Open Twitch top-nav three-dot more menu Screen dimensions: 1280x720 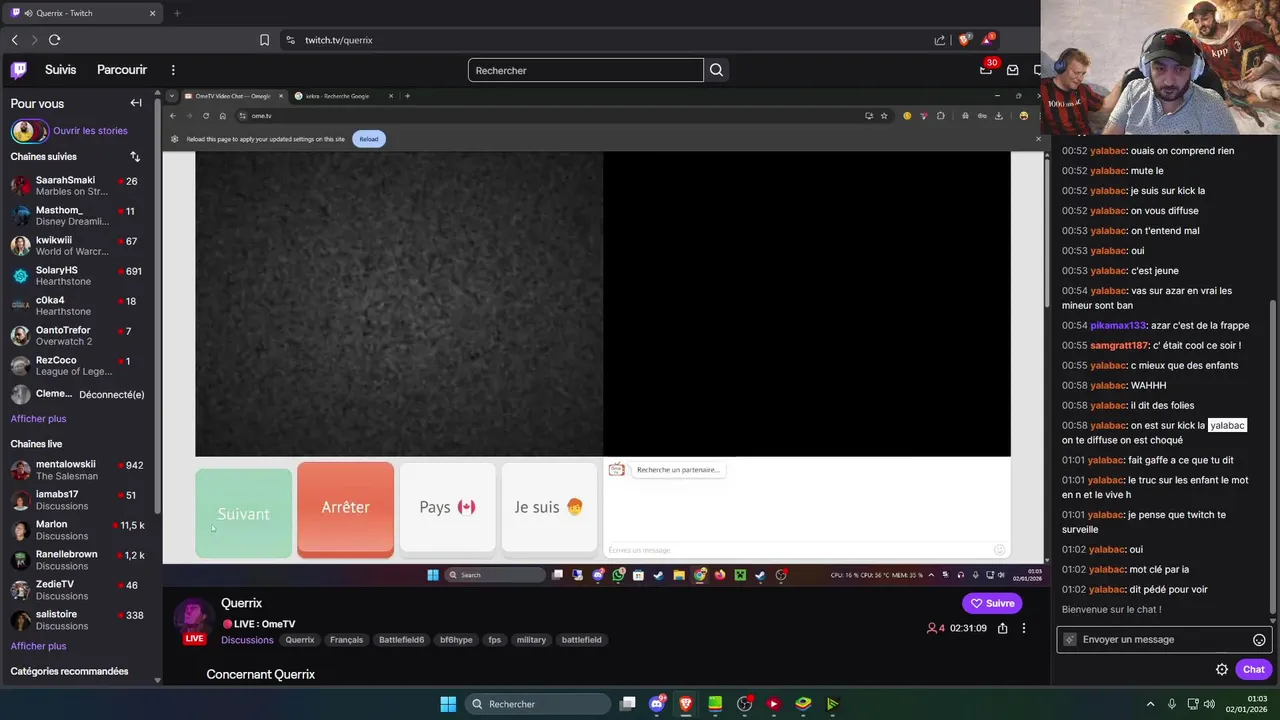(x=173, y=70)
